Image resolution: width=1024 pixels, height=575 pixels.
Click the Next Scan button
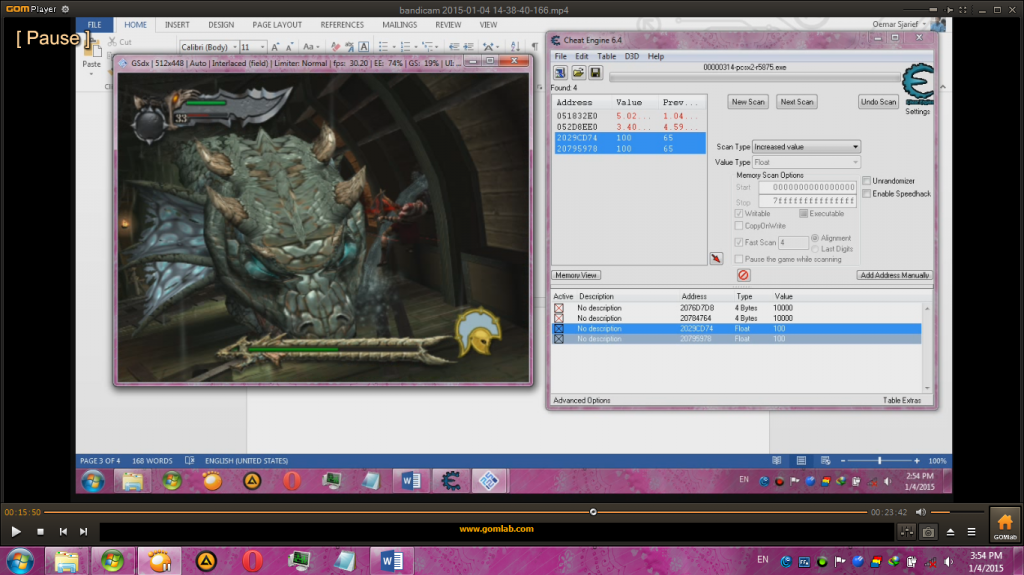click(x=797, y=102)
